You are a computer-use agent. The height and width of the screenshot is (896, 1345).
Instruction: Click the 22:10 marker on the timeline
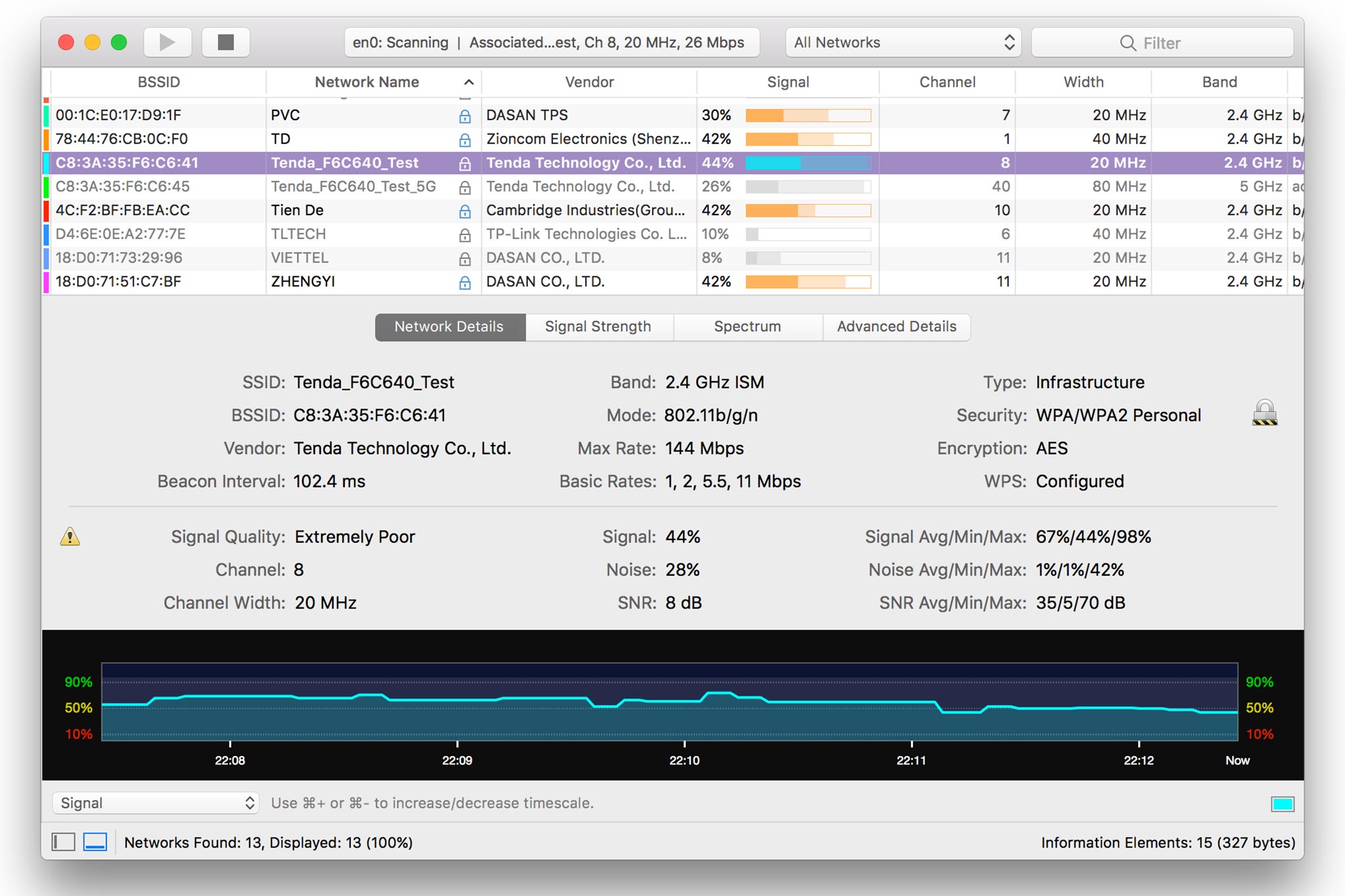[x=684, y=760]
